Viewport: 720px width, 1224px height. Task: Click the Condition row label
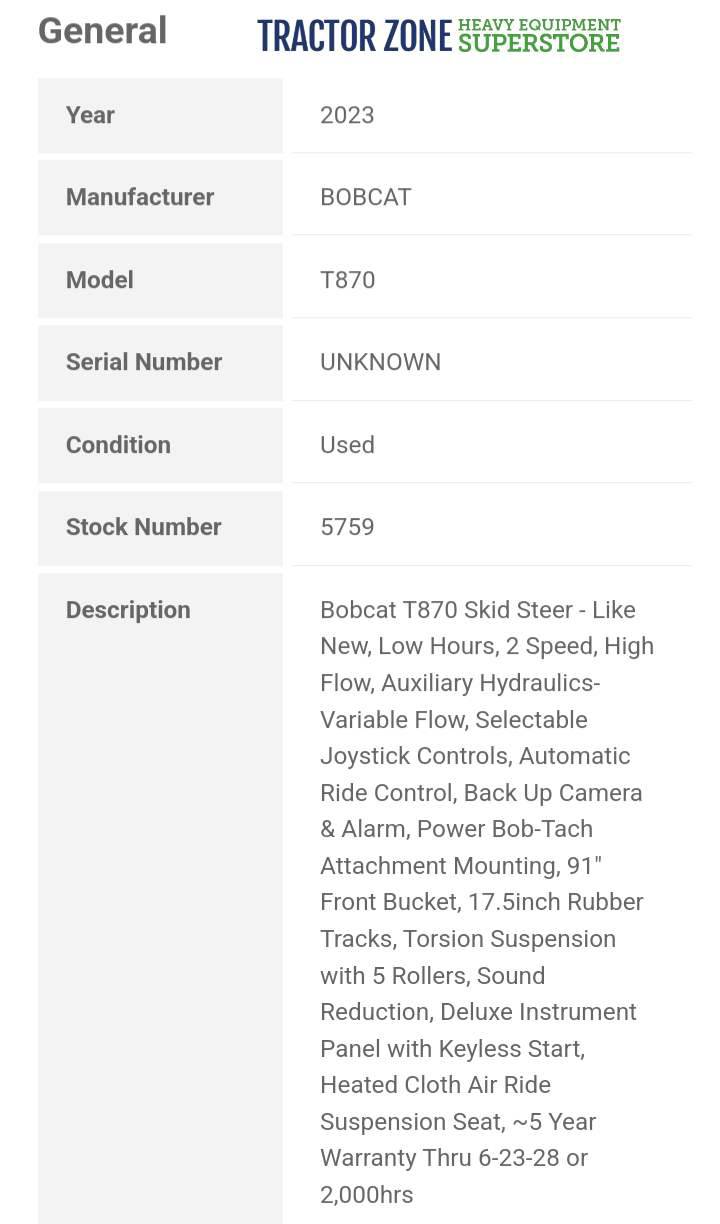pos(118,445)
